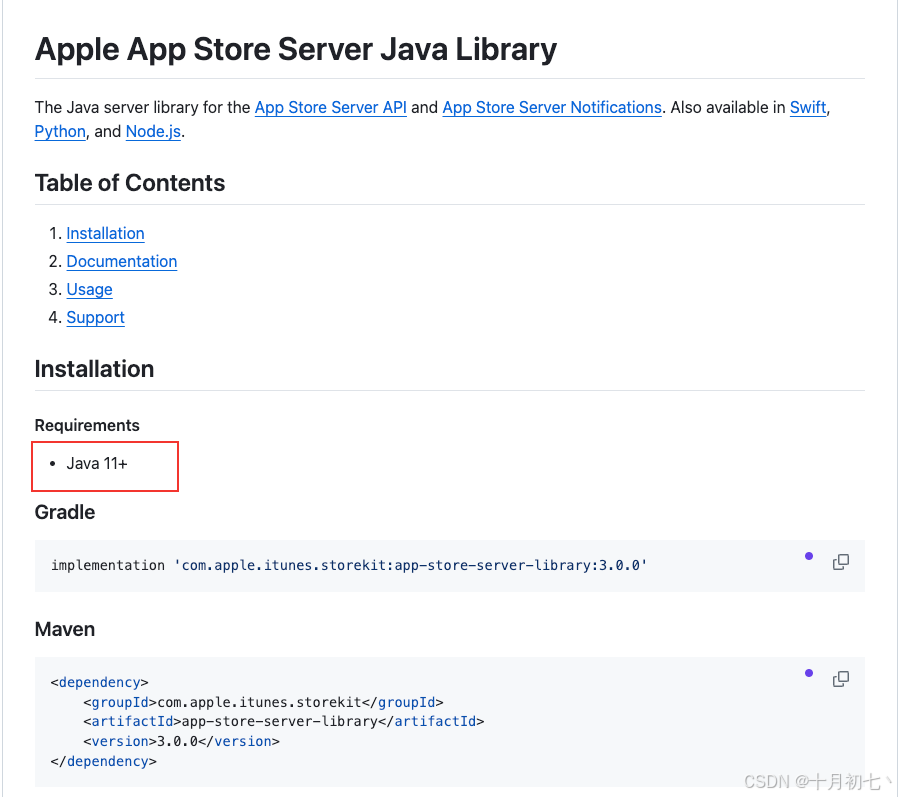902x797 pixels.
Task: Click the 'Maven' subheading
Action: pos(64,630)
